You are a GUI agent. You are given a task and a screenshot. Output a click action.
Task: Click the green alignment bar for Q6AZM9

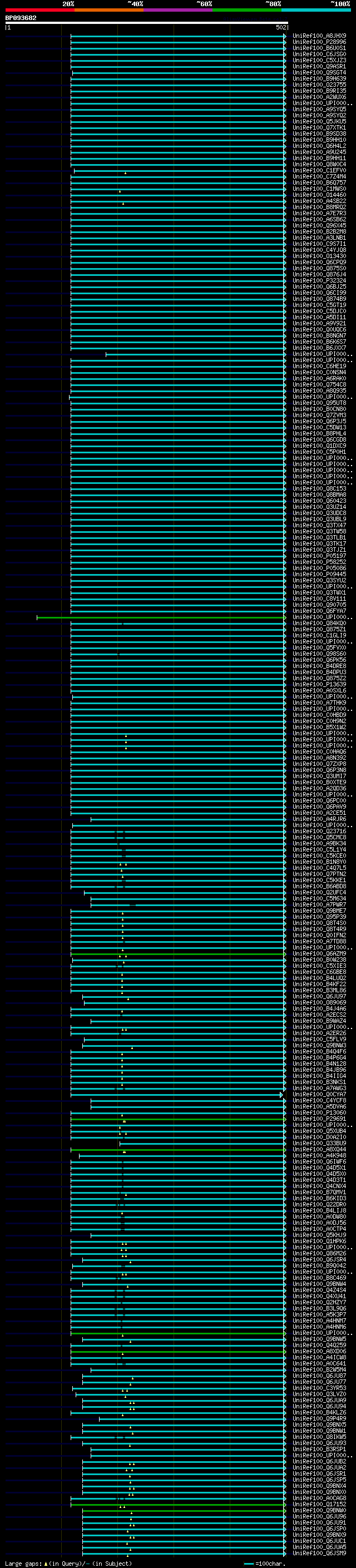(x=179, y=954)
